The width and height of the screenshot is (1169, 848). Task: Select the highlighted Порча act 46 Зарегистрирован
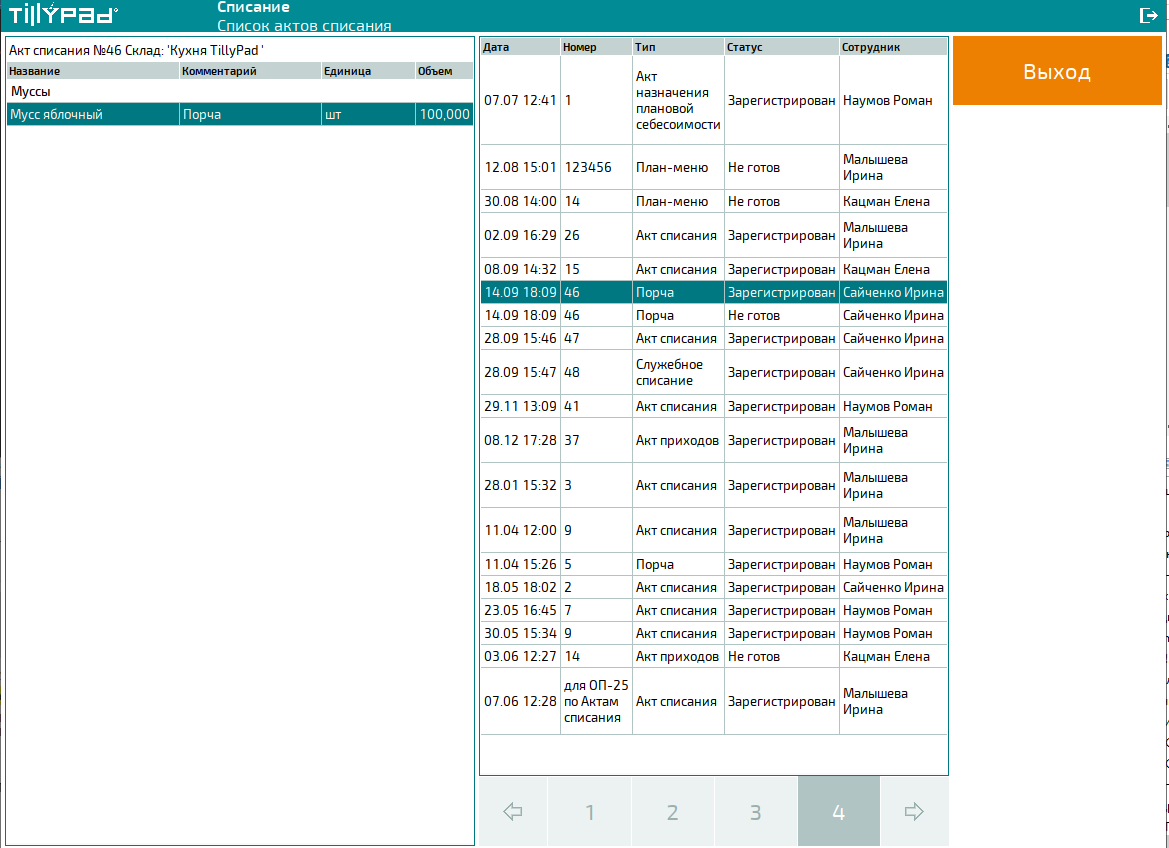coord(713,292)
